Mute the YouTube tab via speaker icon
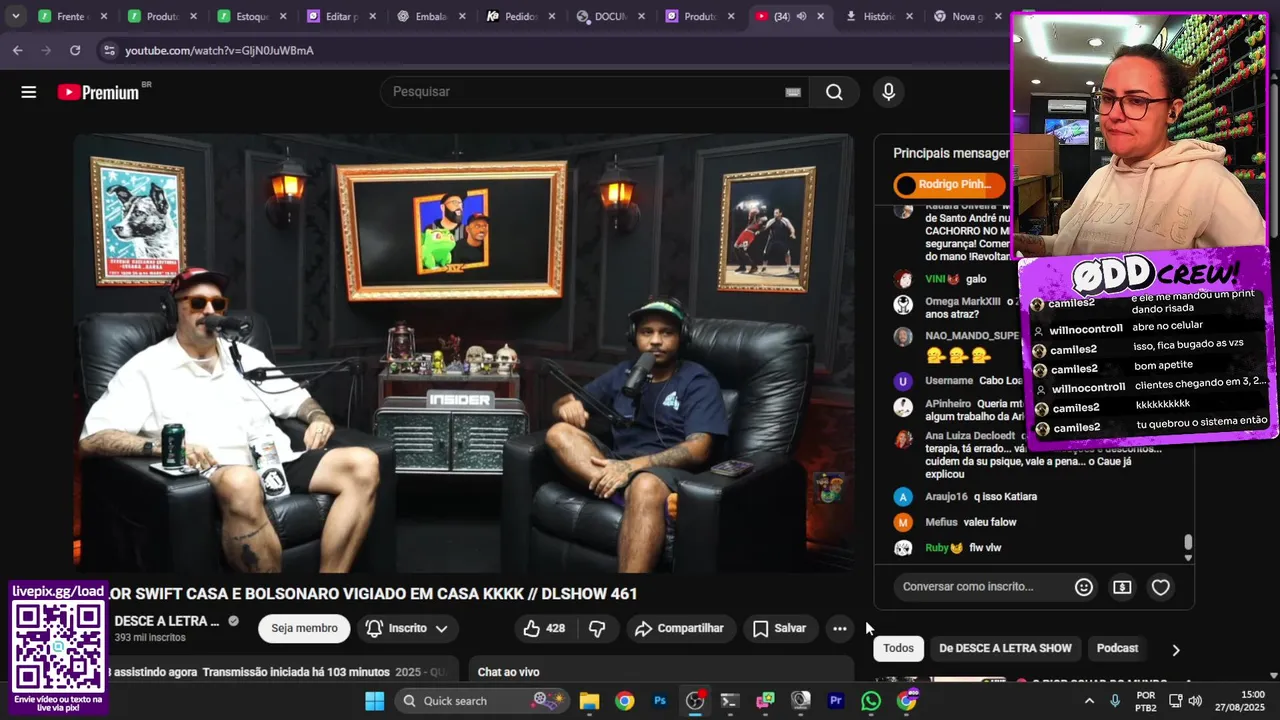 (801, 16)
